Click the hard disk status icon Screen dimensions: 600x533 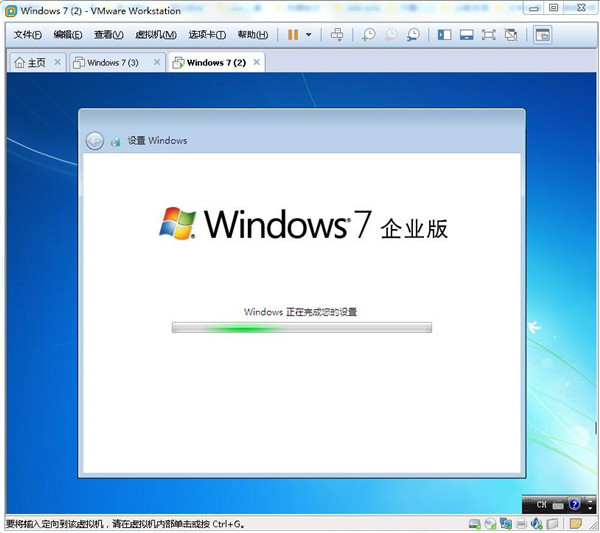point(474,523)
